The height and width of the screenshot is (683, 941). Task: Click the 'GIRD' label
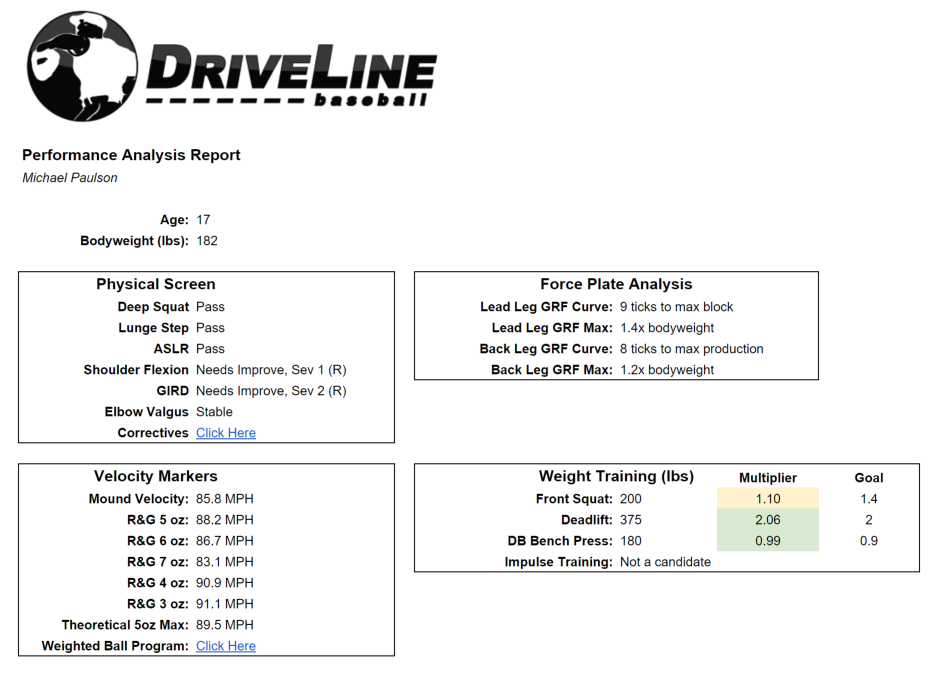click(173, 391)
